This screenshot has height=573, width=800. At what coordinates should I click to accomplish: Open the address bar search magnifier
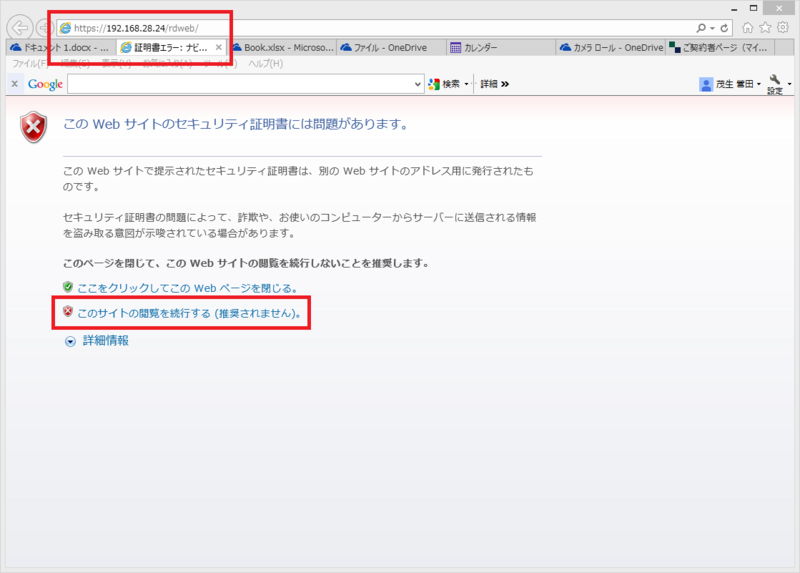[701, 28]
